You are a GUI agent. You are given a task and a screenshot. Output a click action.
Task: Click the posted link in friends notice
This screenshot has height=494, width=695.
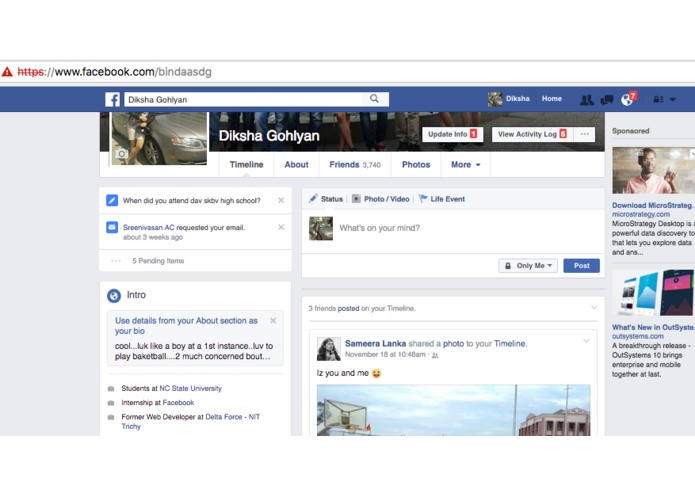click(348, 308)
